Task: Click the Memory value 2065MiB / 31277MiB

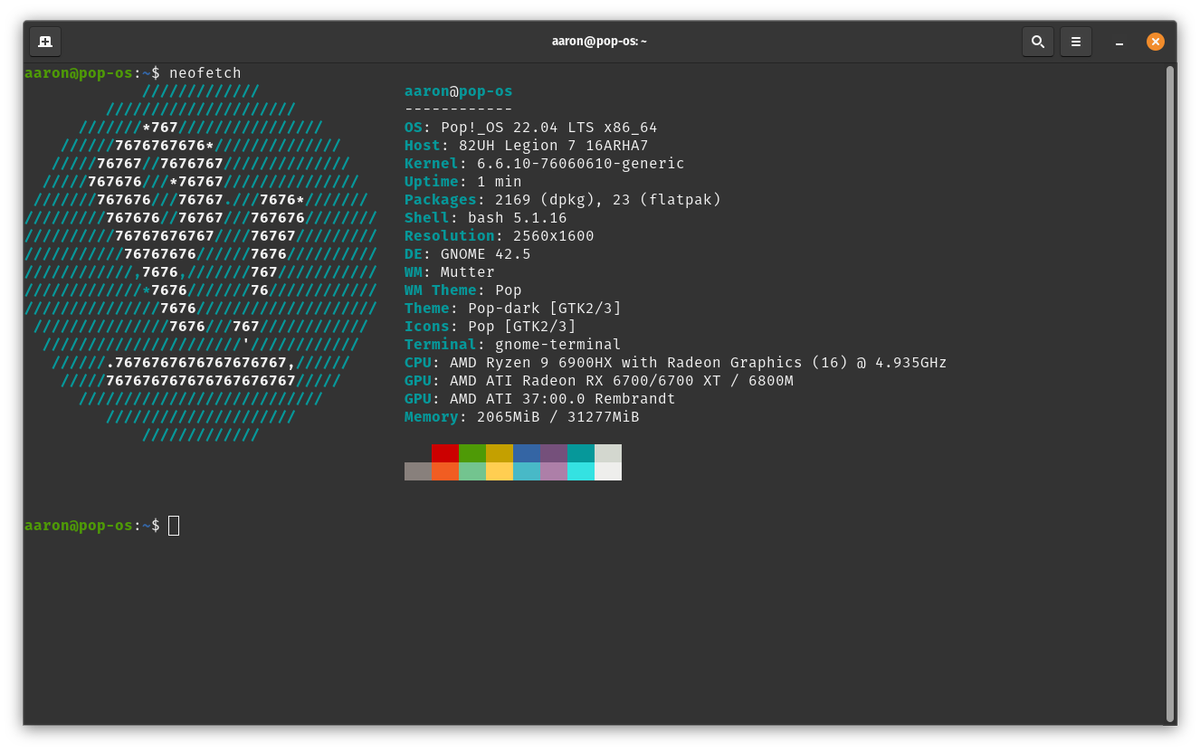Action: [x=558, y=416]
